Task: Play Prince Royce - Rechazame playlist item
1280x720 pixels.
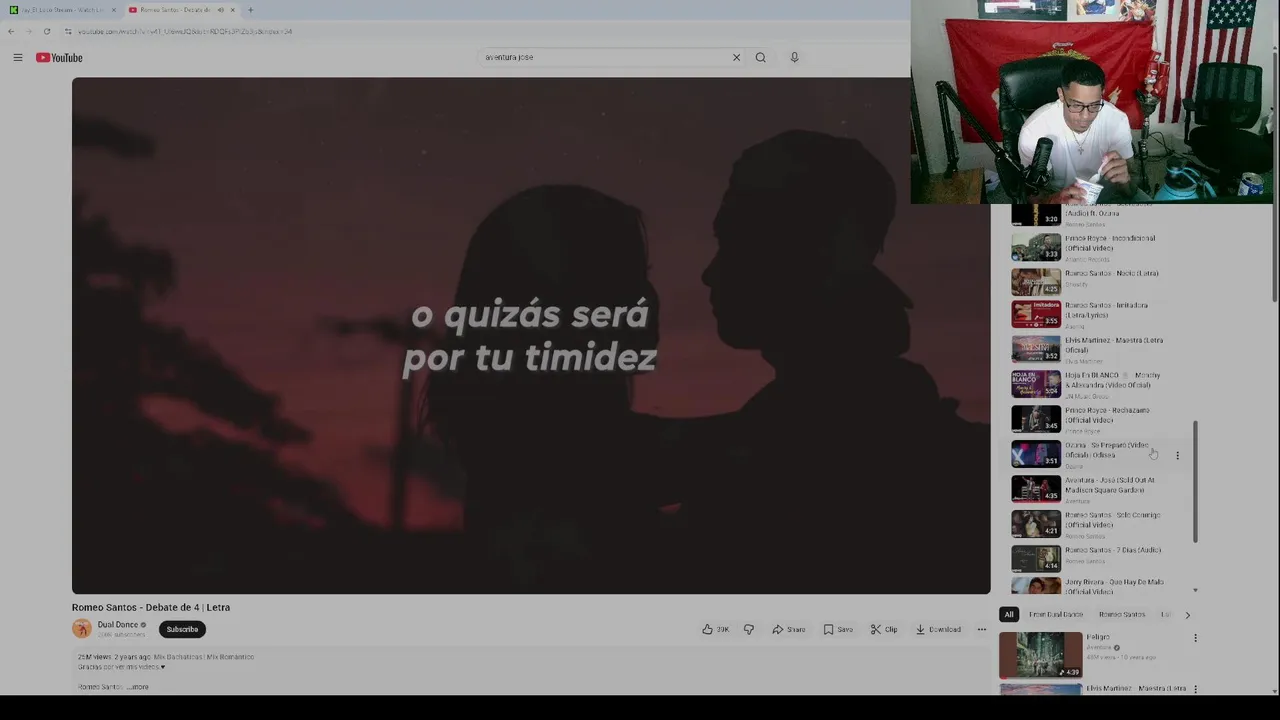Action: (x=1095, y=419)
